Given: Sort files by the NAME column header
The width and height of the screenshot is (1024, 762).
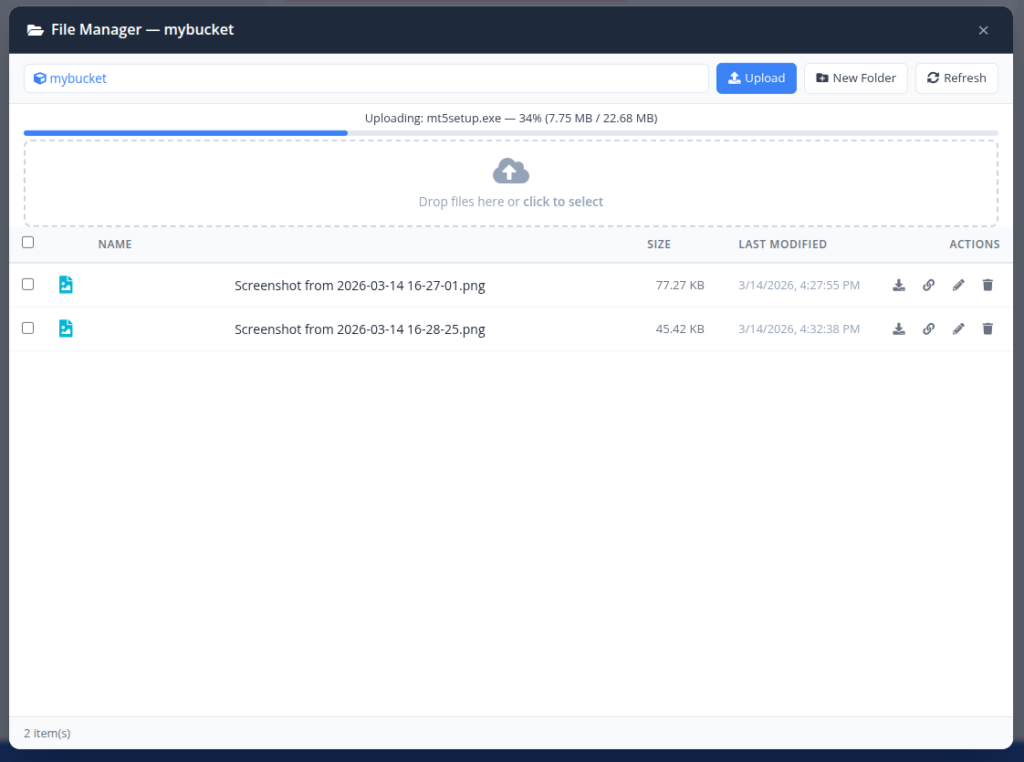Looking at the screenshot, I should 114,244.
